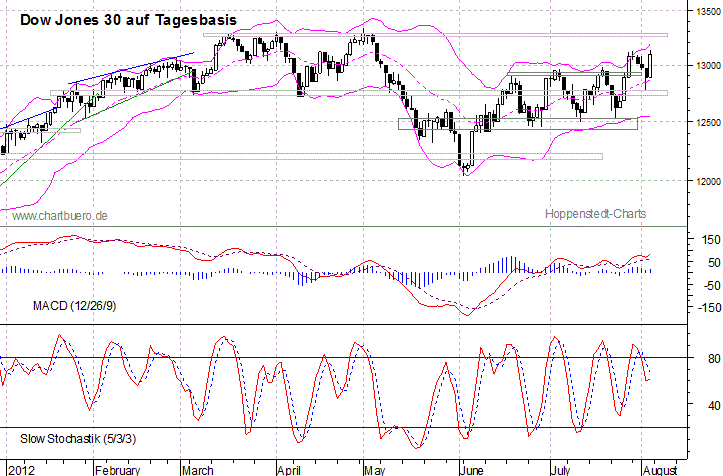Click the 12000 price axis value
The width and height of the screenshot is (723, 476).
pos(708,181)
